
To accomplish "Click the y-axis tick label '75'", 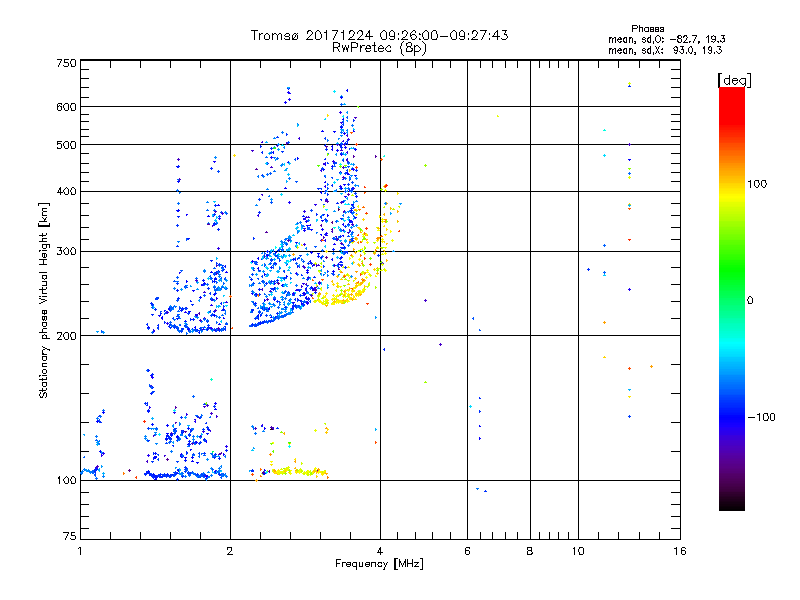I will (70, 536).
